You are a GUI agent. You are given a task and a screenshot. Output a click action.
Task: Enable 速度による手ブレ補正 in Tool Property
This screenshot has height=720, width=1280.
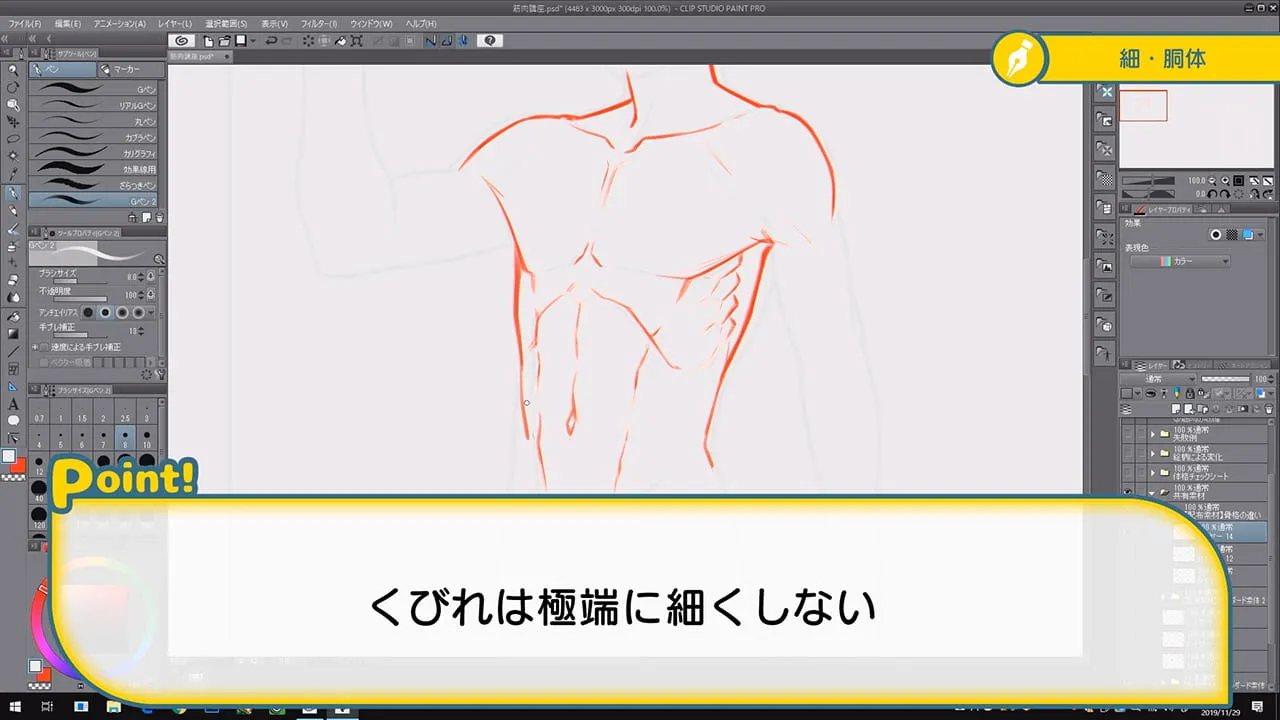click(x=42, y=347)
